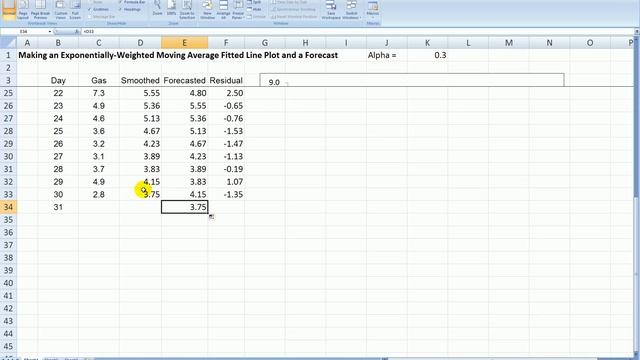The width and height of the screenshot is (640, 360).
Task: Select forecast cell 3.75 in row 34
Action: click(184, 207)
